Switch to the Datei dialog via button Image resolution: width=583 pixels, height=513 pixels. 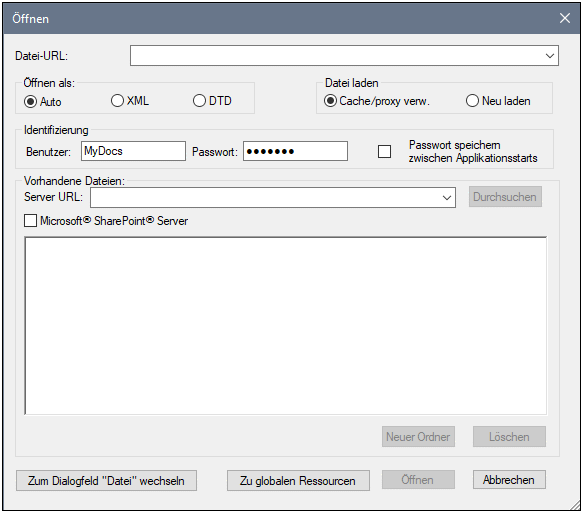click(106, 481)
